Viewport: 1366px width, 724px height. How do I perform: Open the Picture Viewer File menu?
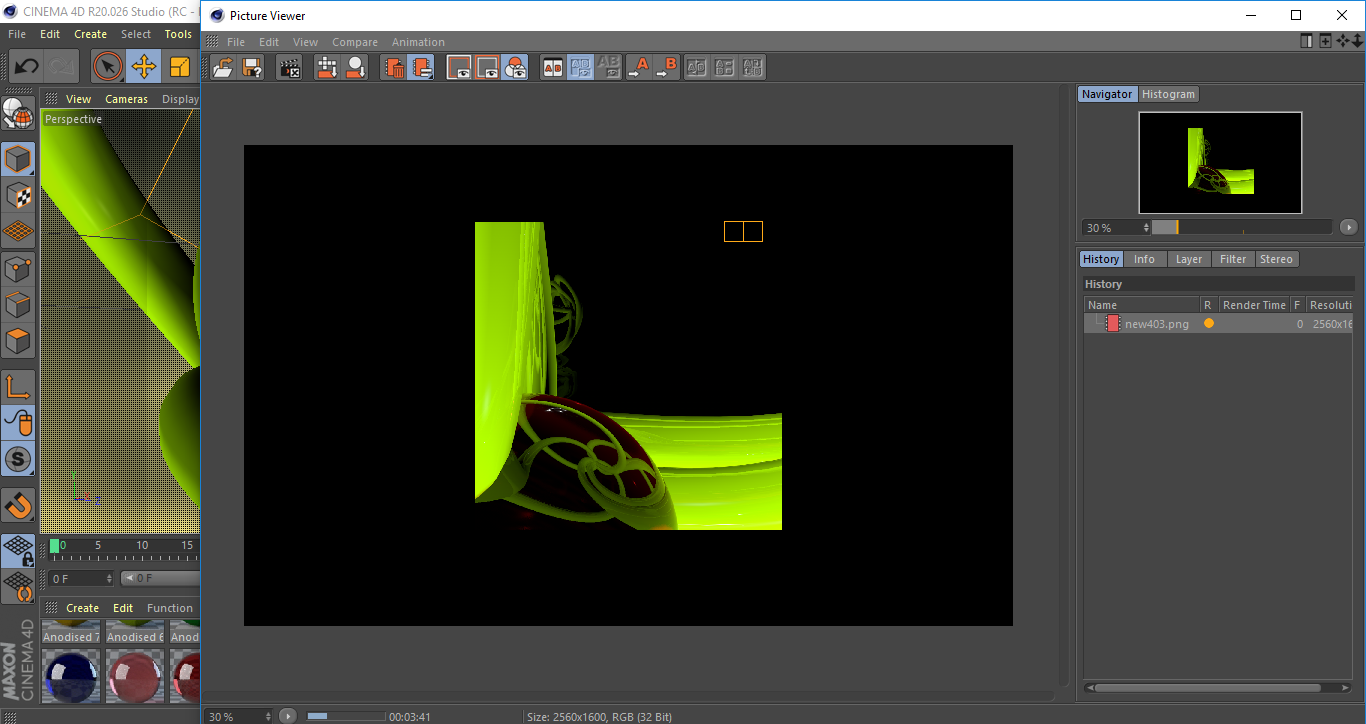[236, 42]
